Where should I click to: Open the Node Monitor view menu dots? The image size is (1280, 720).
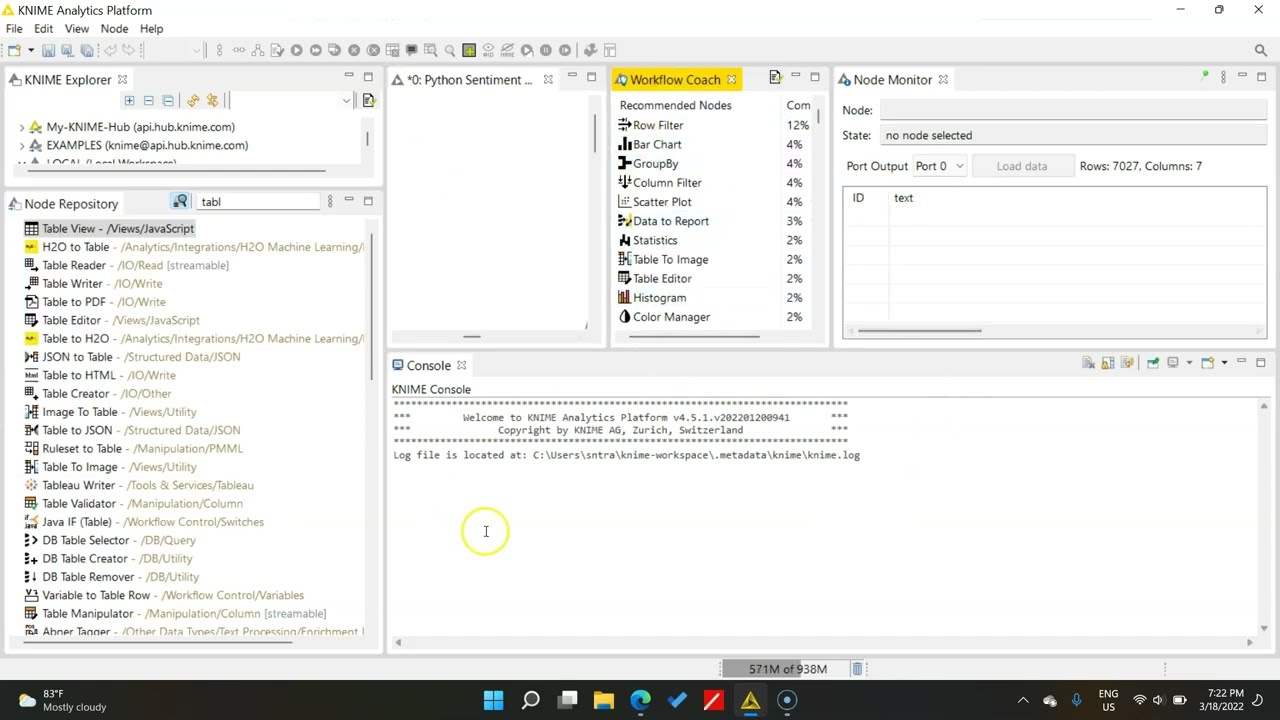[x=1223, y=77]
